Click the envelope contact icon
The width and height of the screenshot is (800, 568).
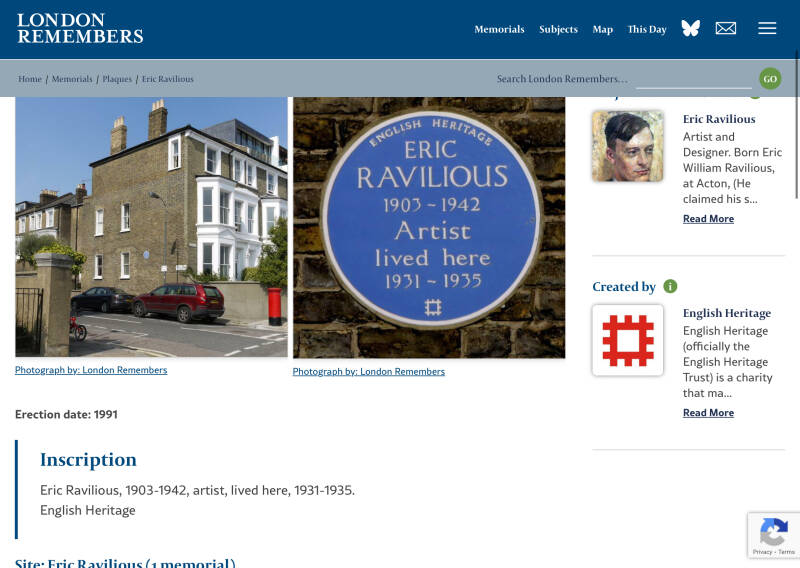pos(726,28)
